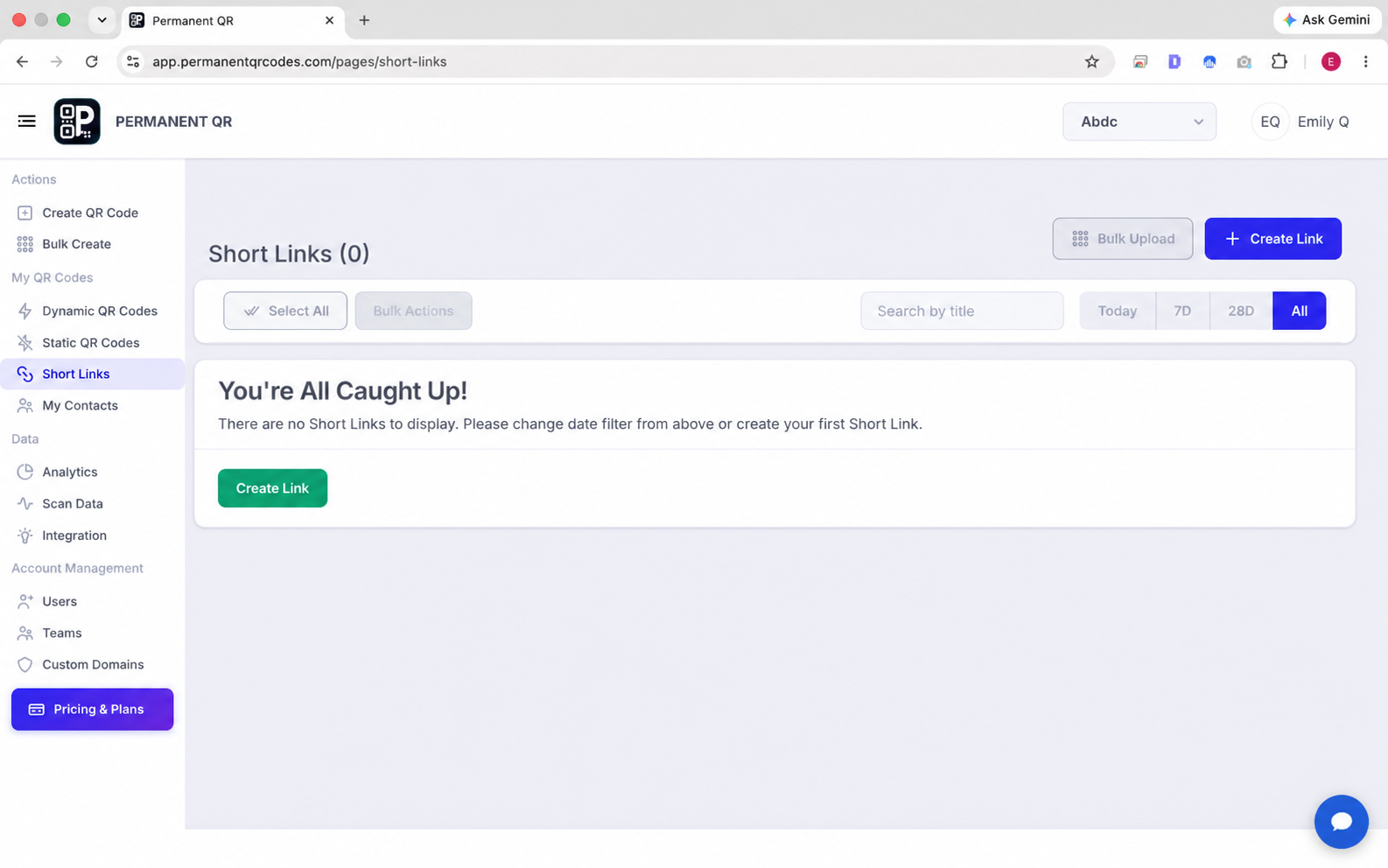Open a new browser tab
This screenshot has width=1388, height=868.
pyautogui.click(x=364, y=20)
